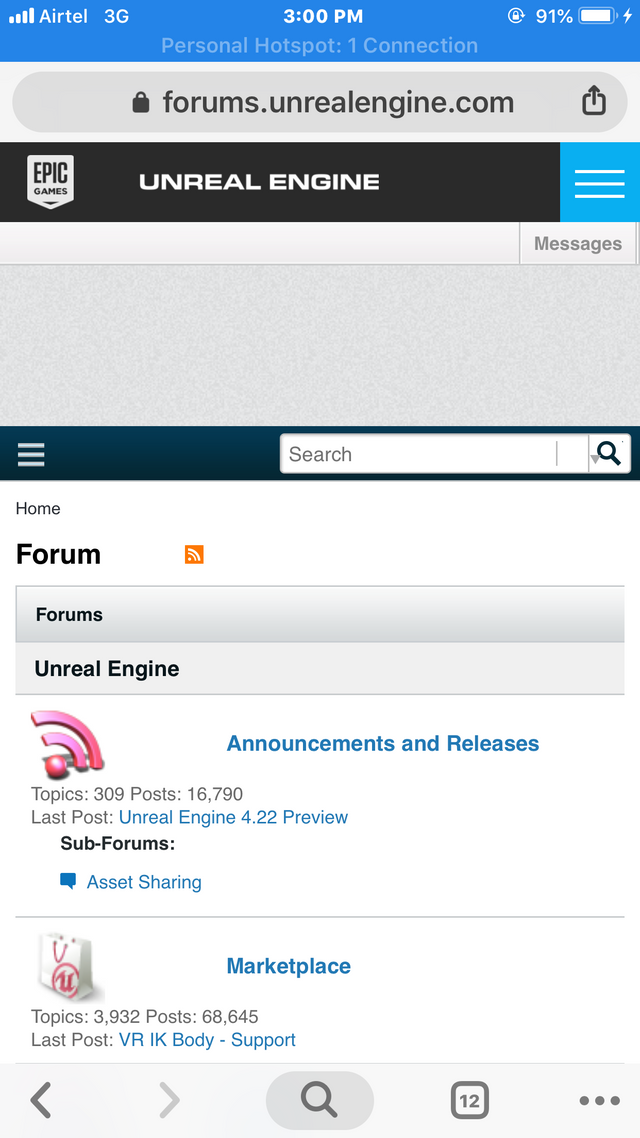Open VR IK Body - Support post
Image resolution: width=640 pixels, height=1138 pixels.
pos(207,1040)
